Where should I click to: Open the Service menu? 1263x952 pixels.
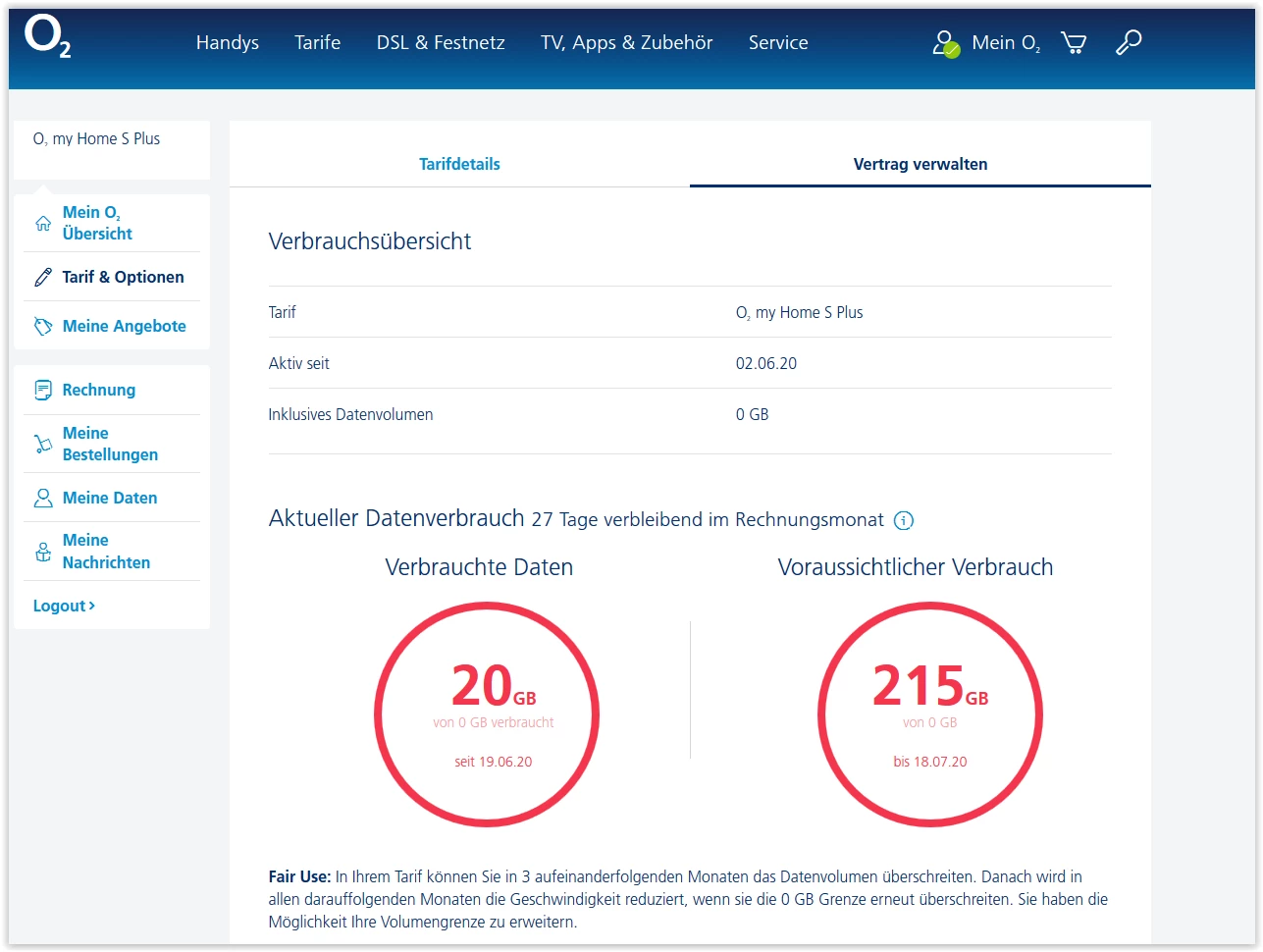(x=778, y=42)
